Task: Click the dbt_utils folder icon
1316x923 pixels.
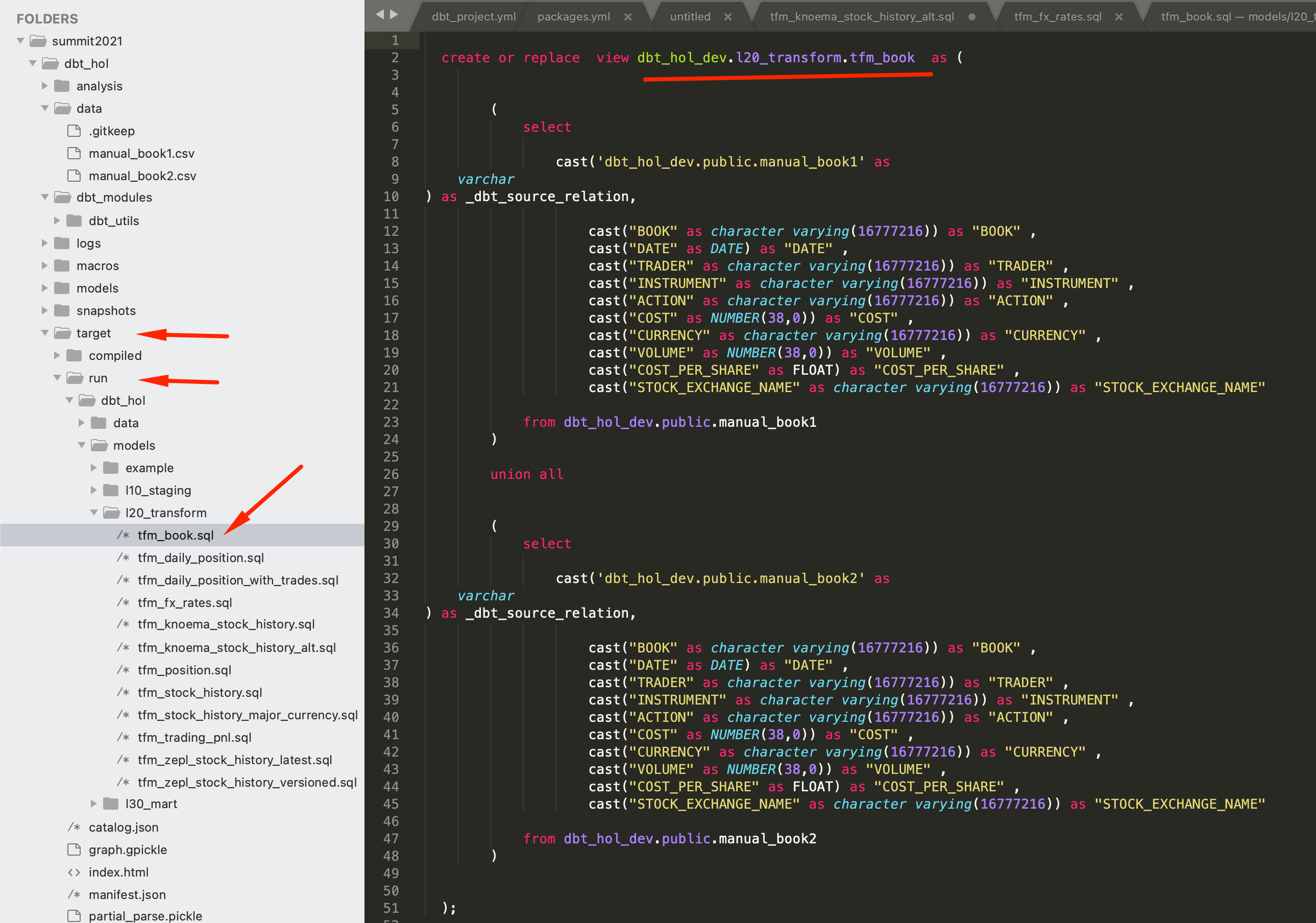Action: pos(74,221)
